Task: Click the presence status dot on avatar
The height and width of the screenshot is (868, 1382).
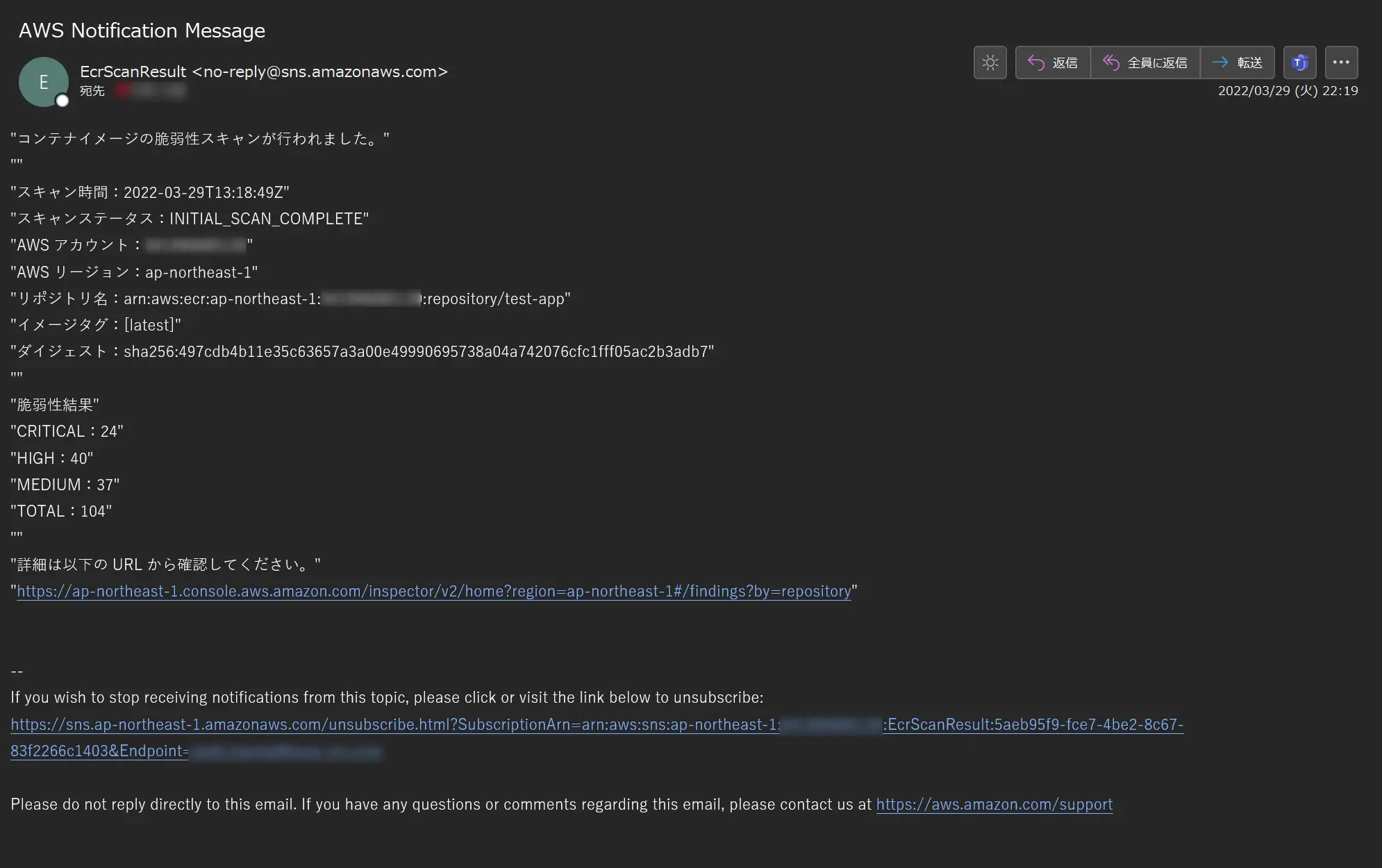Action: pos(63,101)
